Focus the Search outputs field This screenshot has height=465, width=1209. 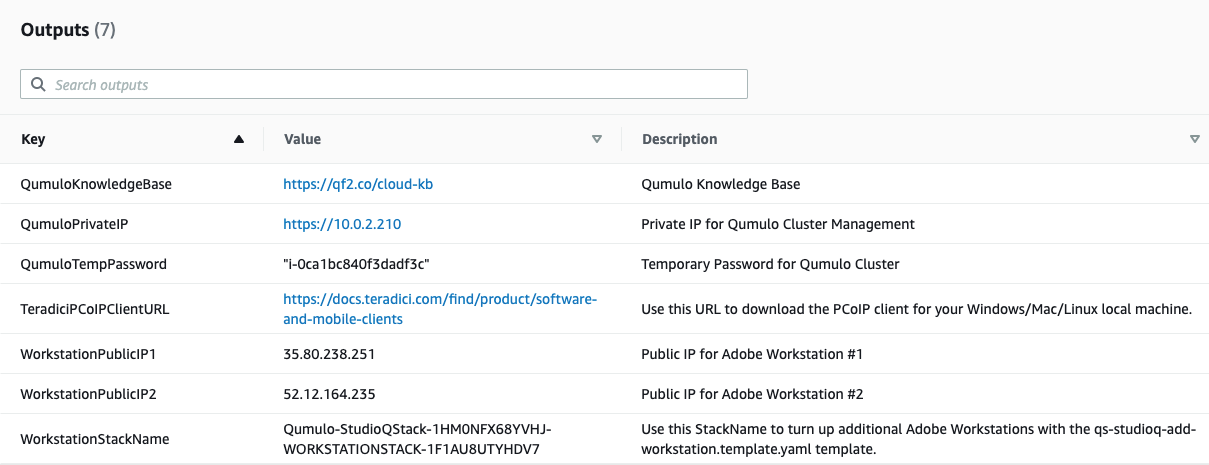click(384, 85)
